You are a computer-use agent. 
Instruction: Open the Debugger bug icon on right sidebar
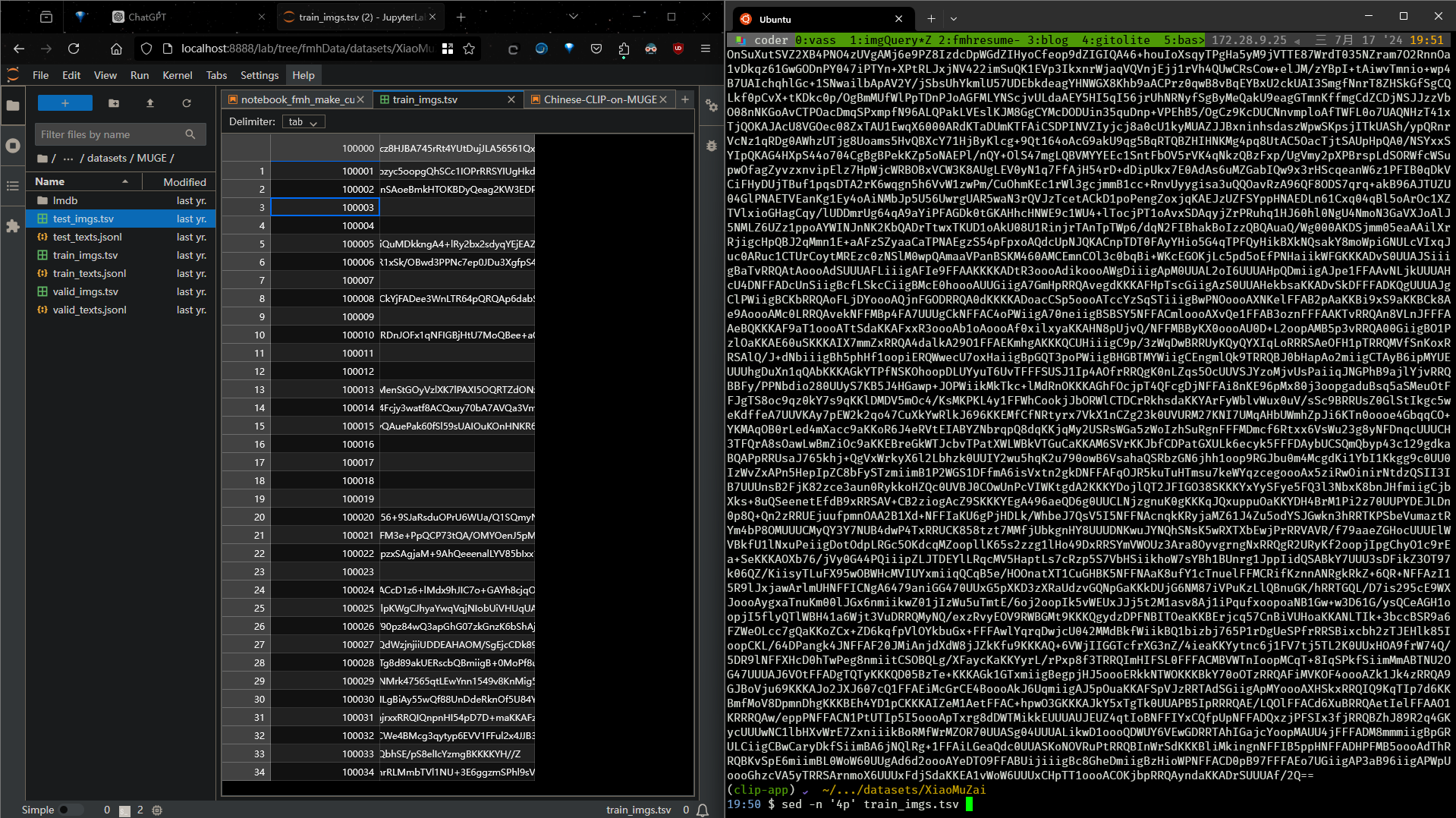(712, 146)
